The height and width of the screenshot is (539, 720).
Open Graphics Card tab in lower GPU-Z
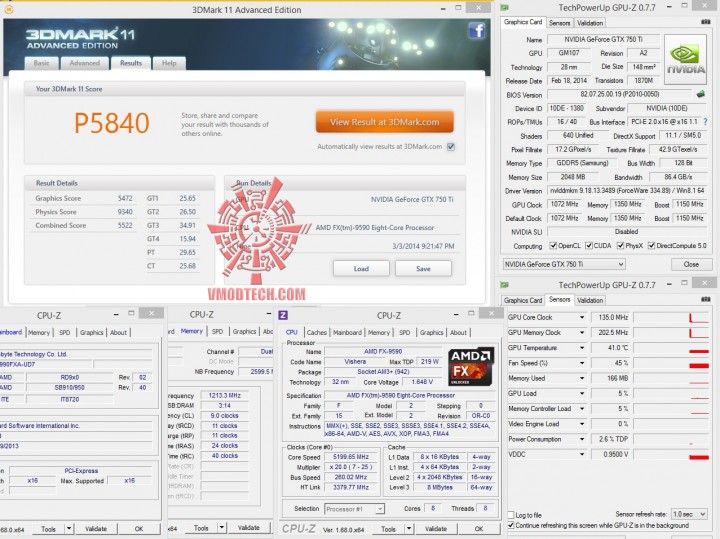pyautogui.click(x=523, y=300)
